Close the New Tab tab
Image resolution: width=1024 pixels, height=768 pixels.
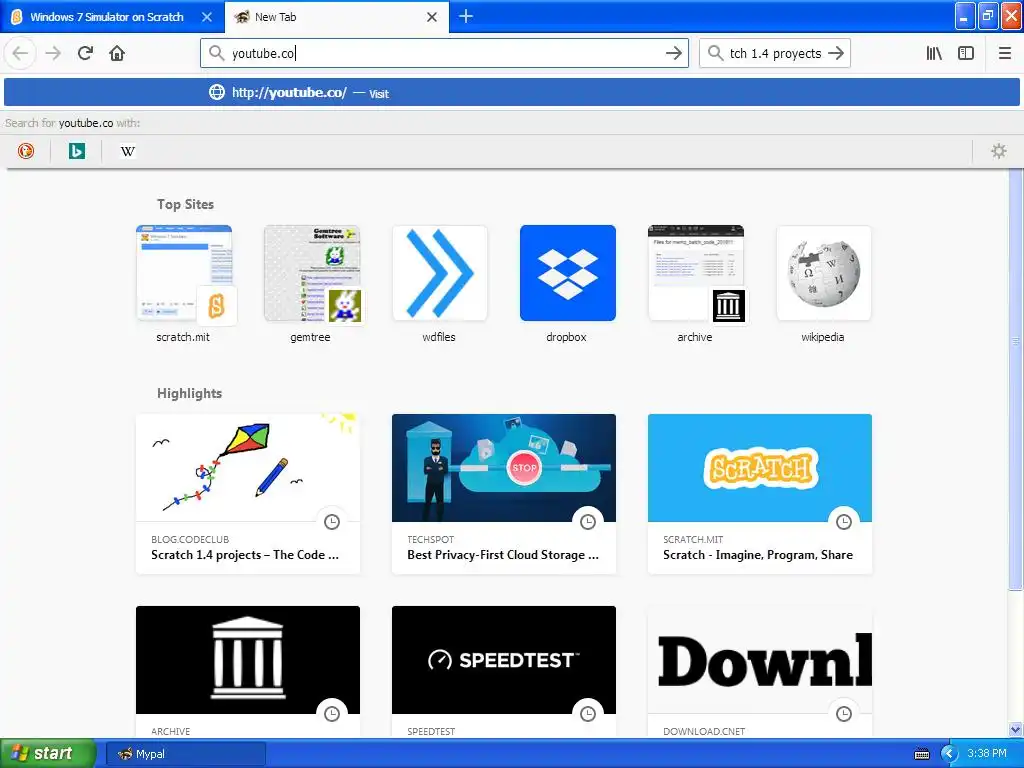pos(432,17)
